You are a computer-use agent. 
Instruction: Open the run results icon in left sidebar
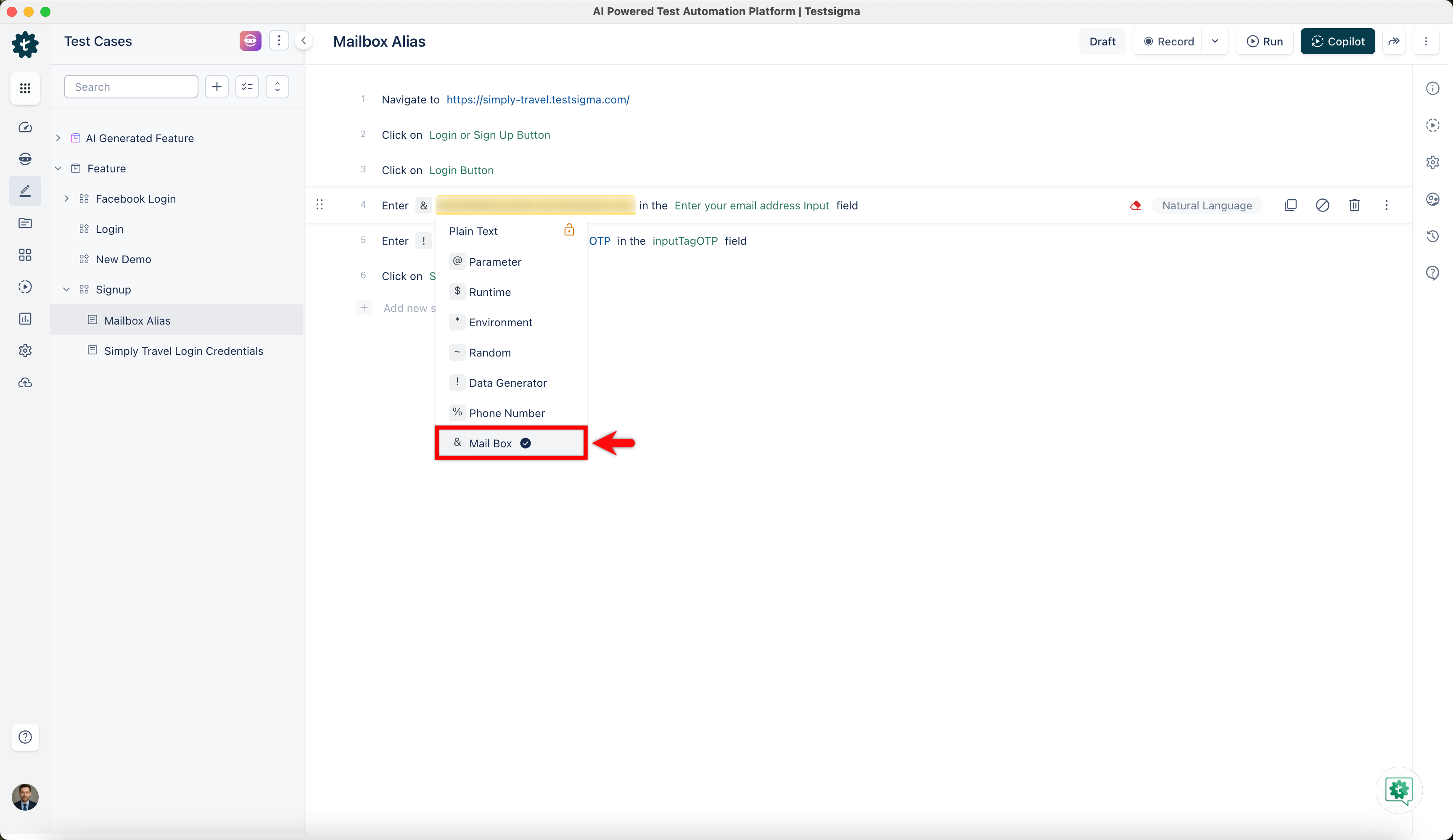[x=25, y=287]
